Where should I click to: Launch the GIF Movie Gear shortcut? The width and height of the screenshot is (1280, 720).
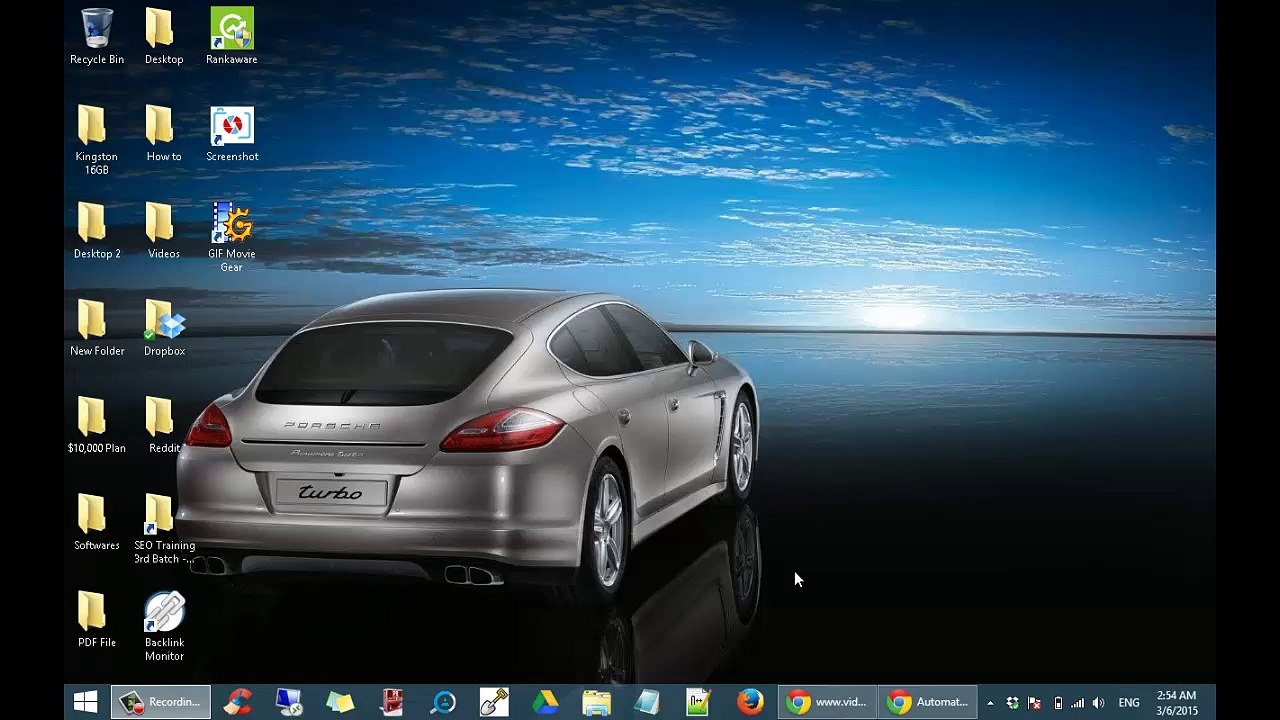[232, 237]
